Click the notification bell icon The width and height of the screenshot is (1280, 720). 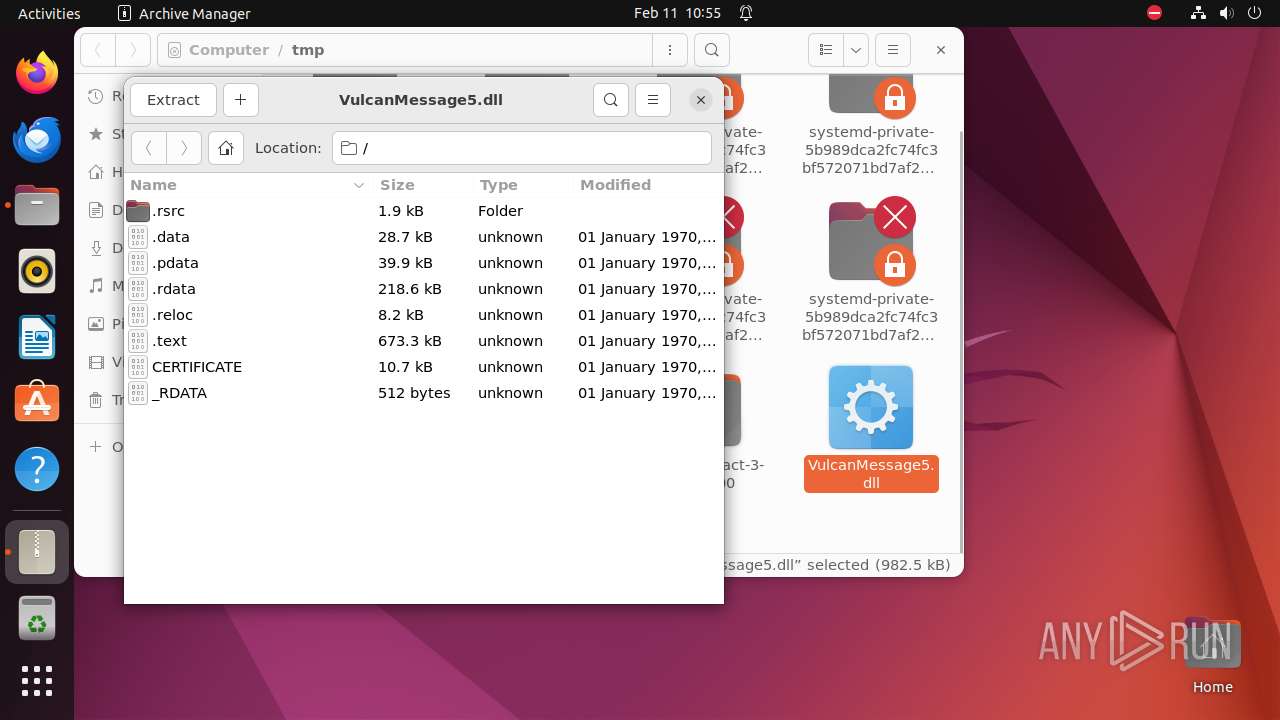[x=746, y=13]
